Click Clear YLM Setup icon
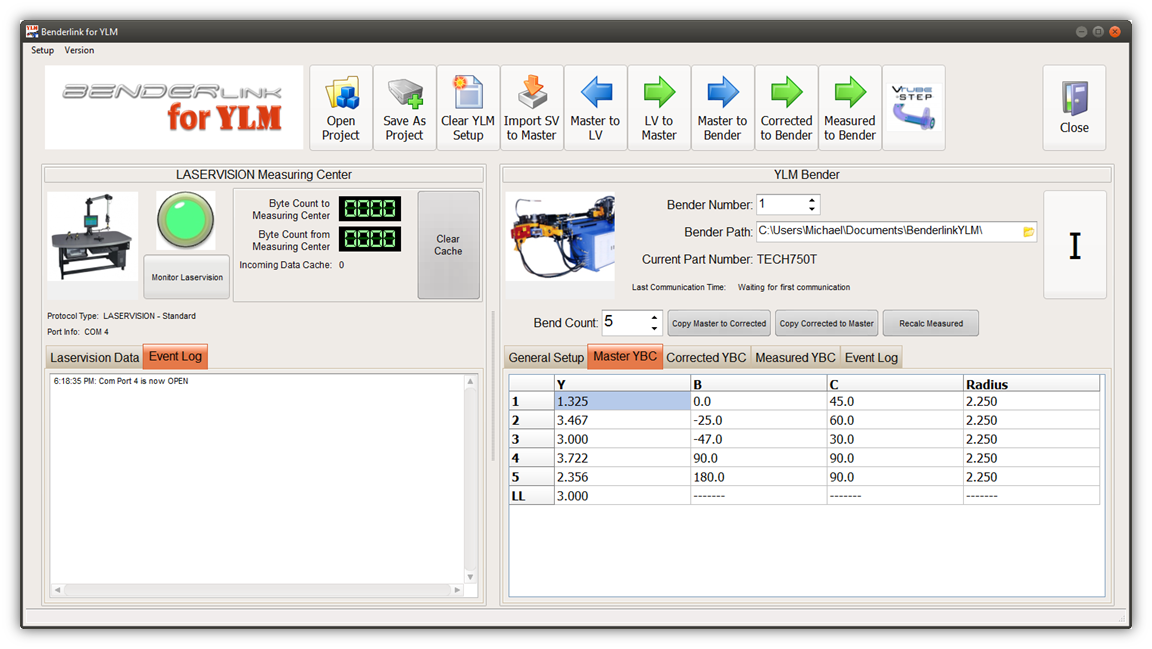 point(468,108)
